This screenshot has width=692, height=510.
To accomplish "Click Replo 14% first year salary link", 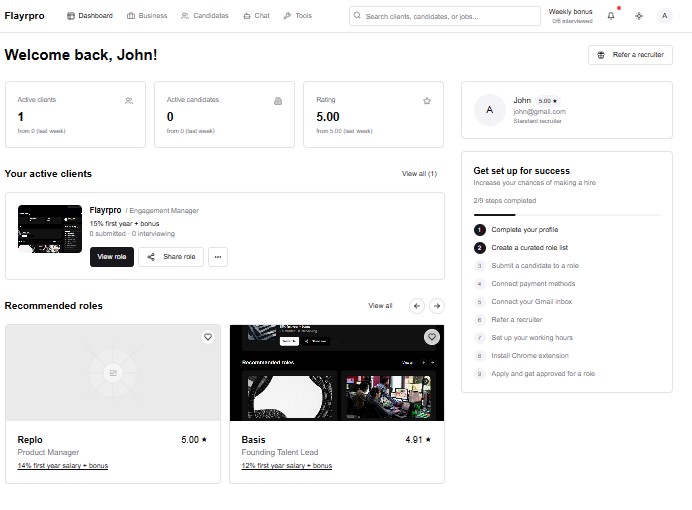I will [x=63, y=465].
